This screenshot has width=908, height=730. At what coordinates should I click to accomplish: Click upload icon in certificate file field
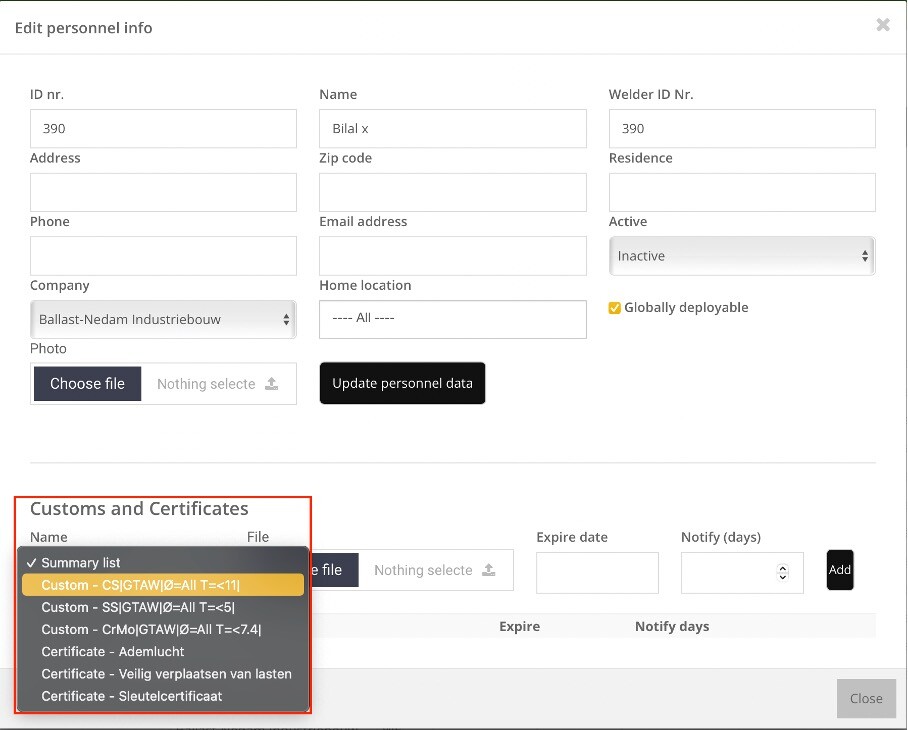pos(489,570)
